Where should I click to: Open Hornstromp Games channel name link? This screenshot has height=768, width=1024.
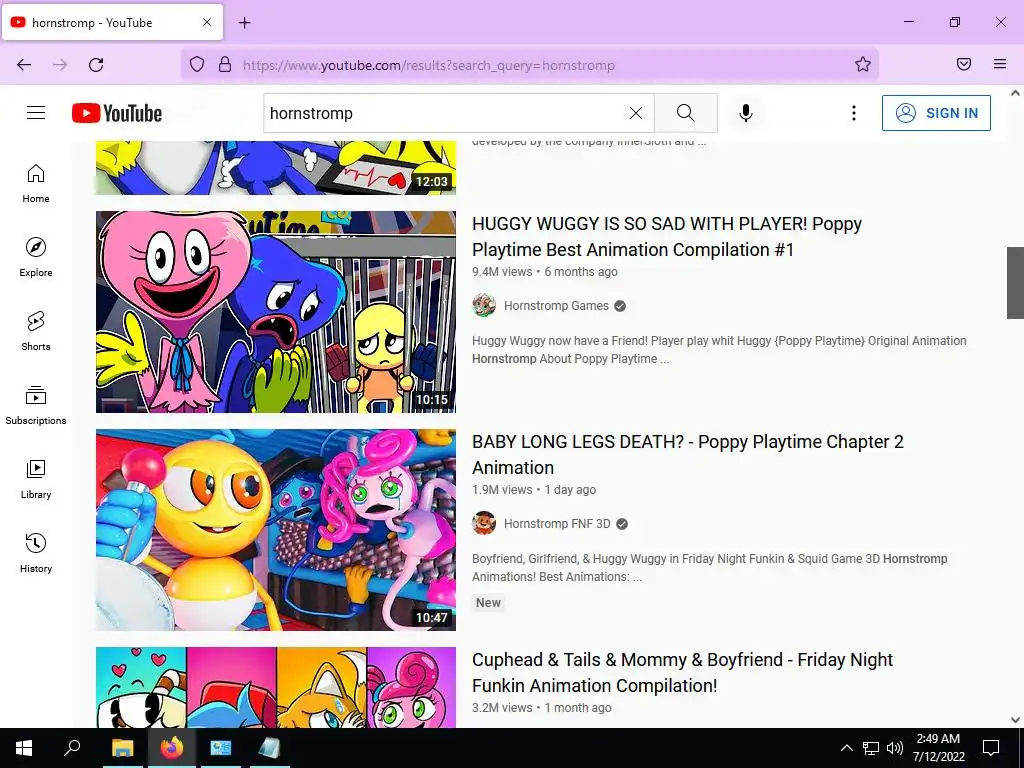tap(556, 306)
